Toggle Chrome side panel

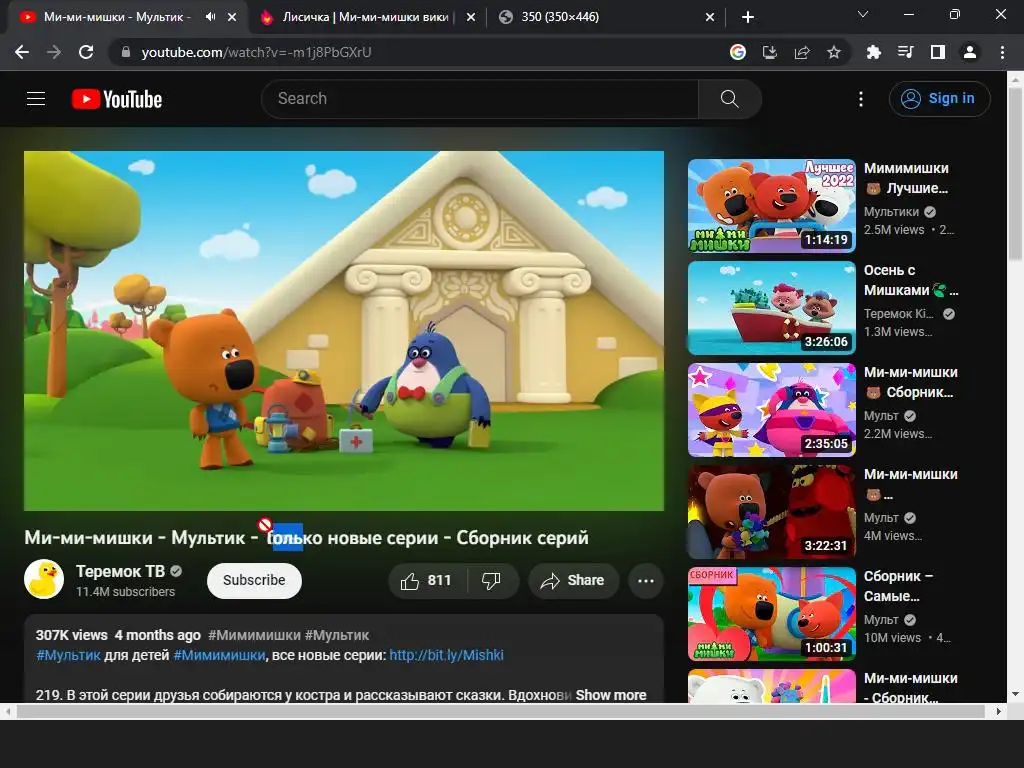click(938, 52)
